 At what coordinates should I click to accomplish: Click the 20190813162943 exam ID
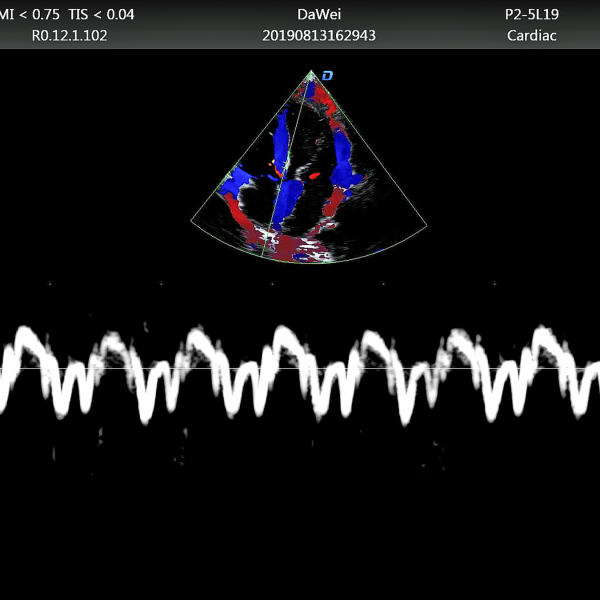[319, 35]
